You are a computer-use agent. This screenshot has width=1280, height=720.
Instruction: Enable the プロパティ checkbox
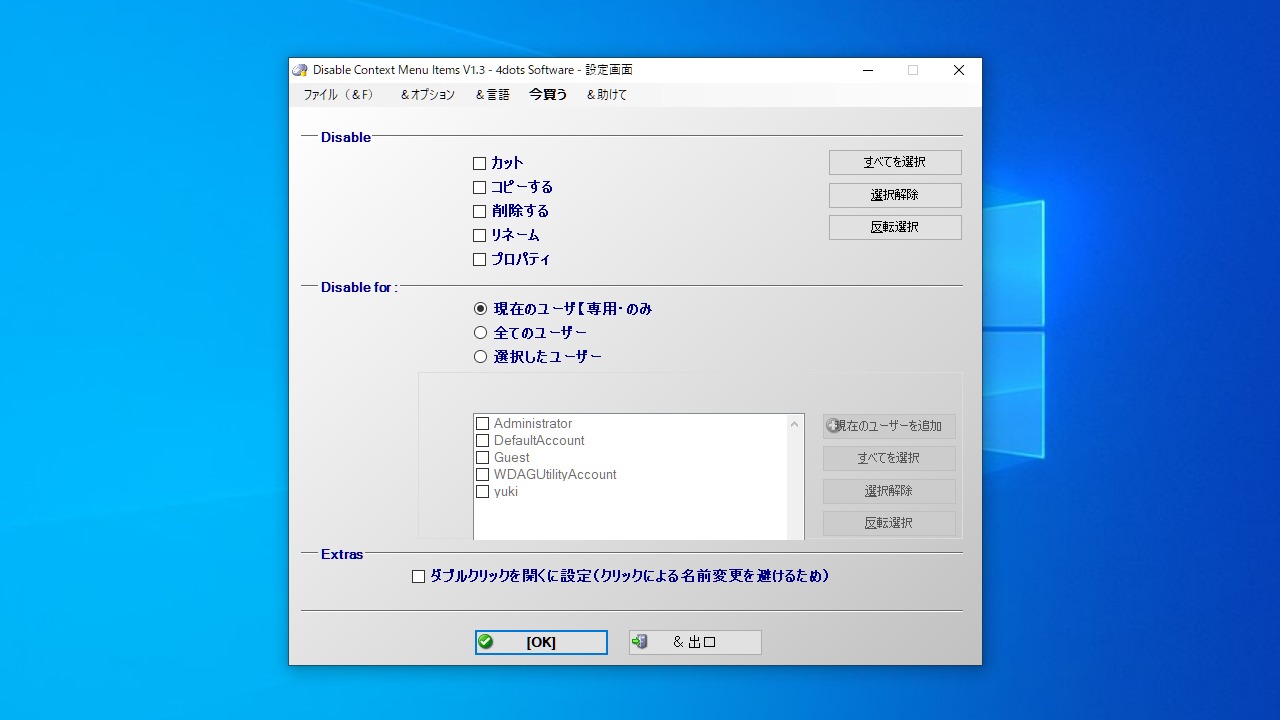pos(480,259)
